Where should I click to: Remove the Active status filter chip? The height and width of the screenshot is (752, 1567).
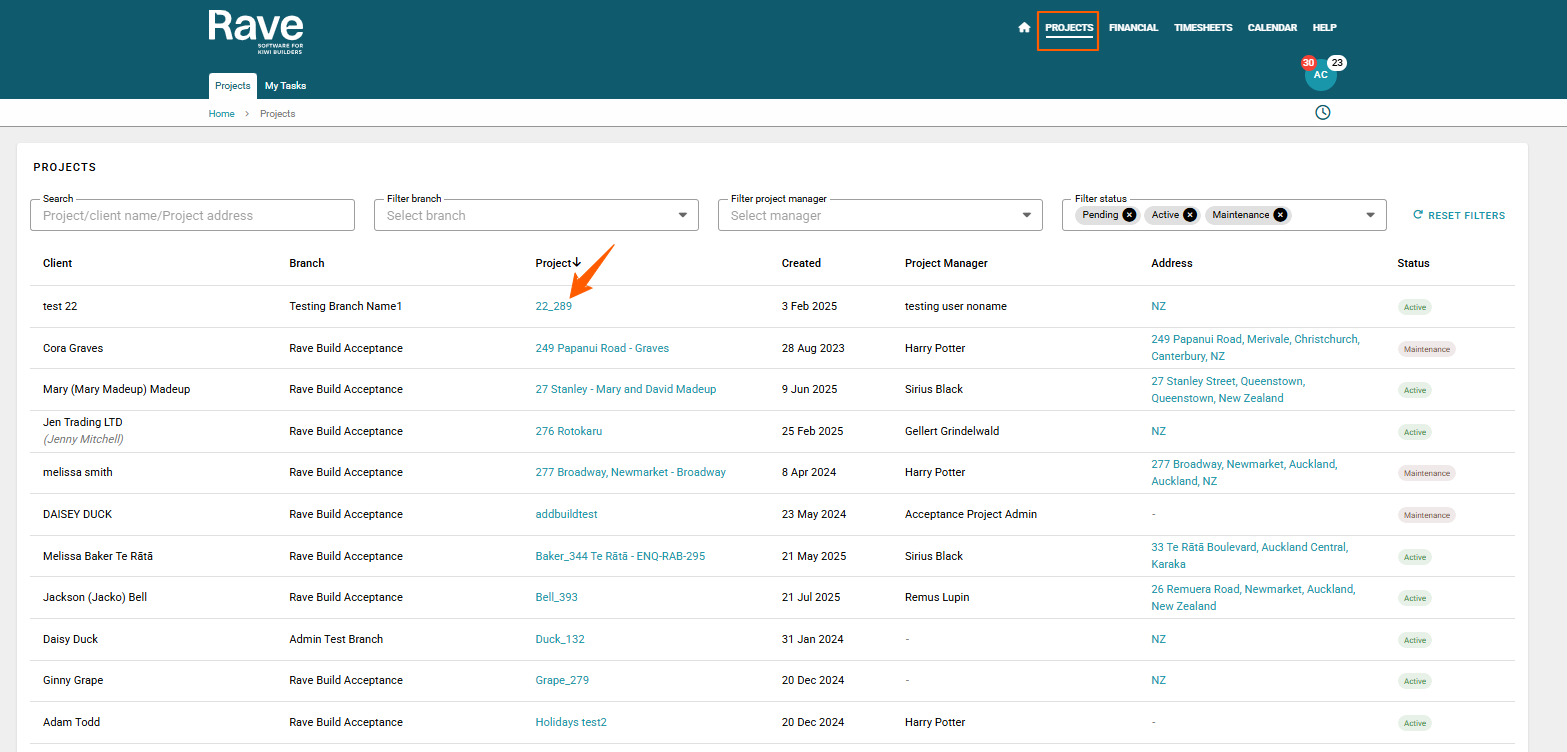[x=1189, y=215]
